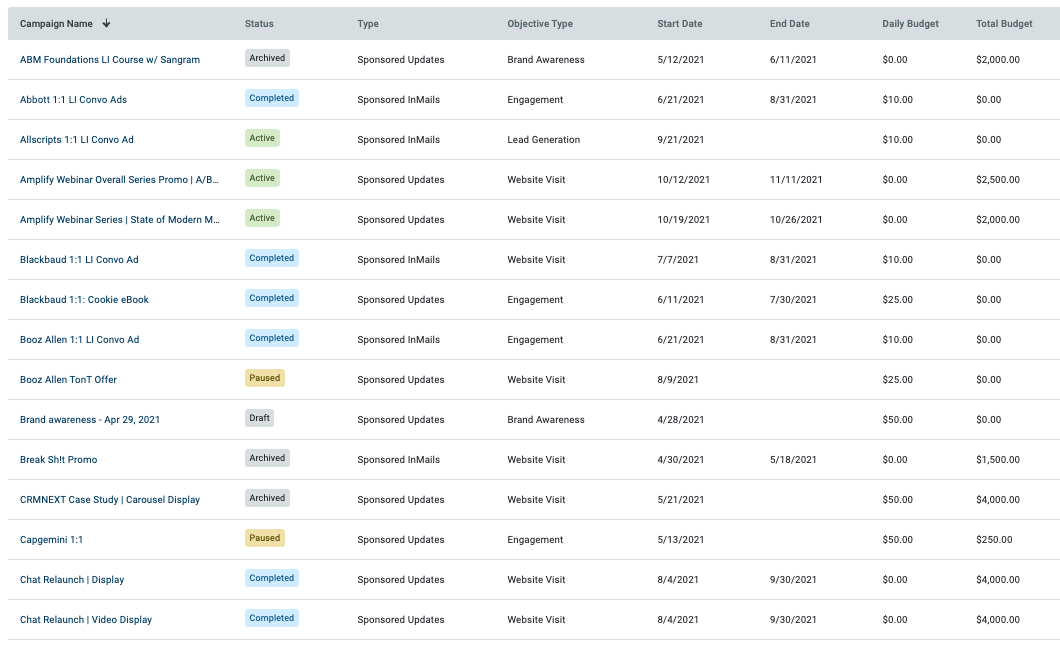Click the Daily Budget column header
This screenshot has height=646, width=1060.
(x=910, y=24)
